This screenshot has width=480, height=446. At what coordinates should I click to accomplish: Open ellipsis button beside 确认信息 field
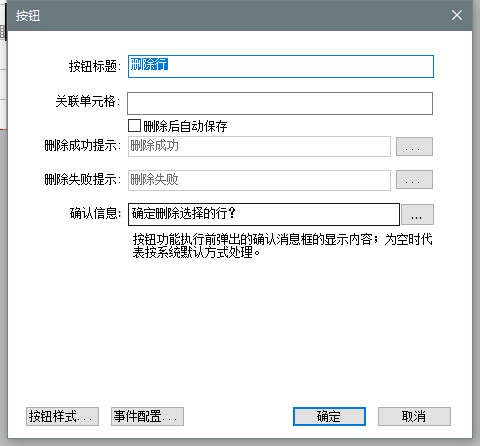pyautogui.click(x=417, y=215)
